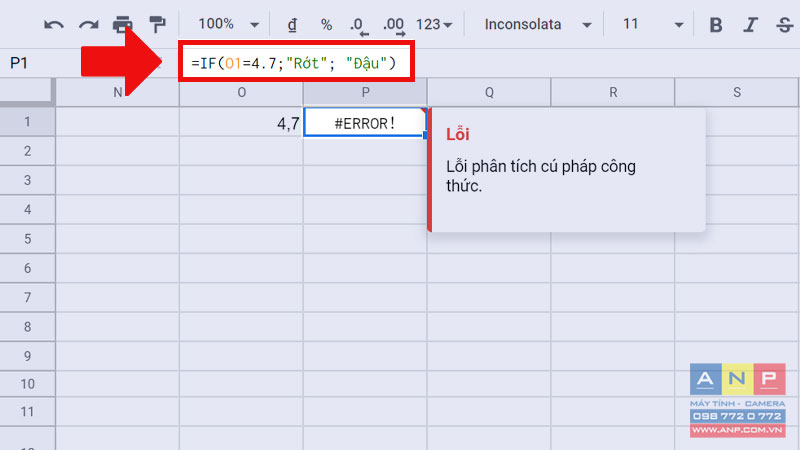This screenshot has width=800, height=450.
Task: Select row 5 header
Action: [x=27, y=239]
